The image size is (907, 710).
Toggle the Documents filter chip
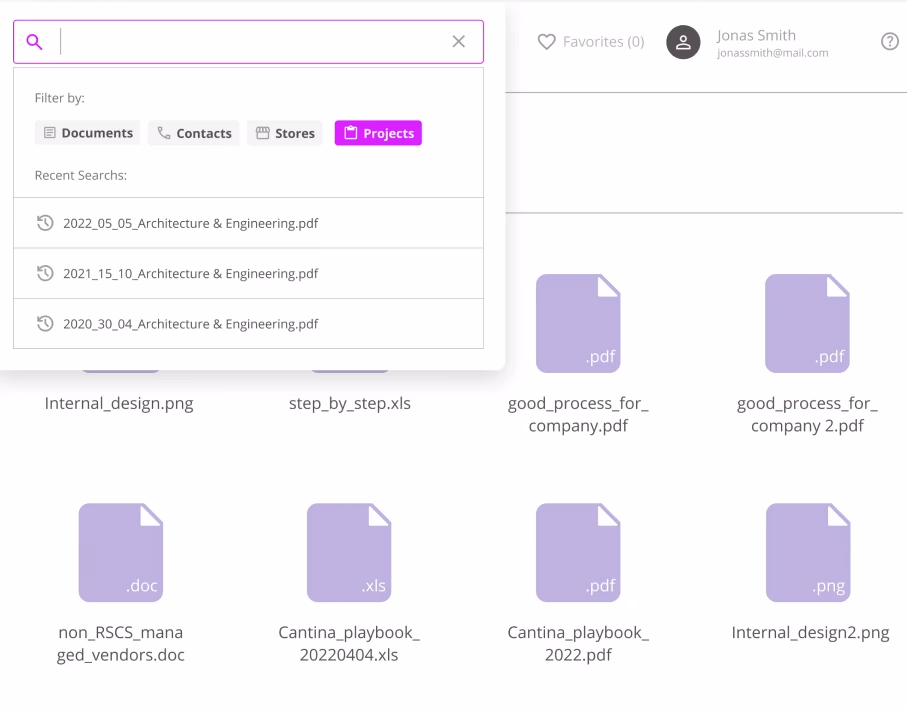click(x=88, y=133)
